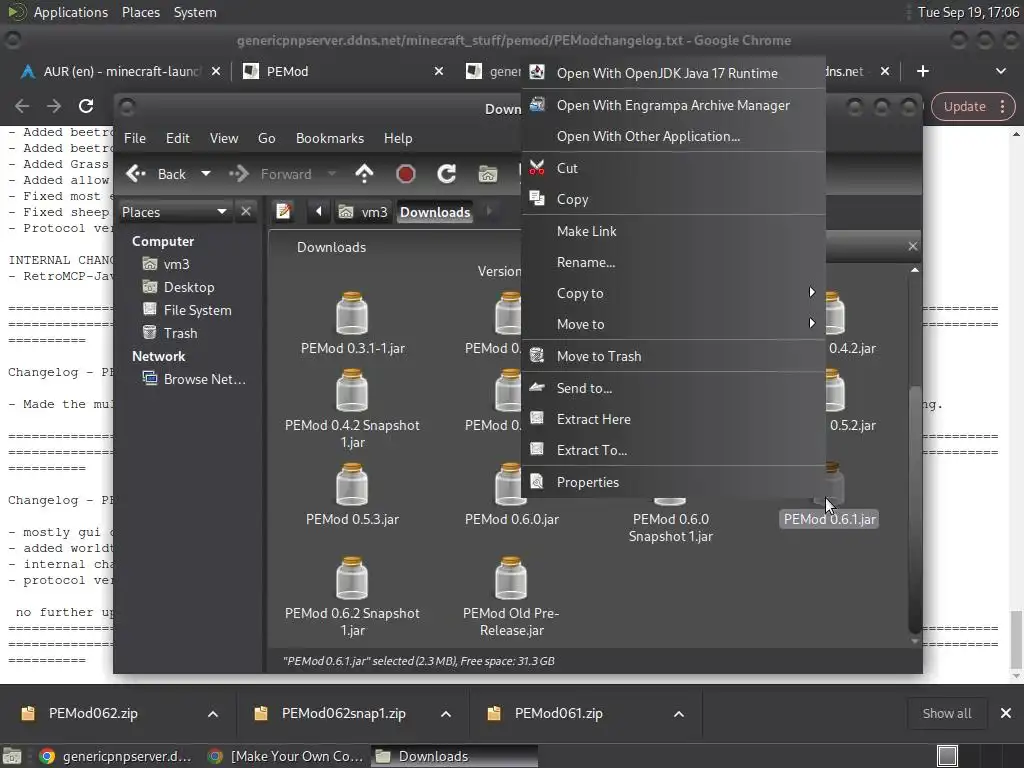
Task: Select Extract To option
Action: click(x=673, y=450)
